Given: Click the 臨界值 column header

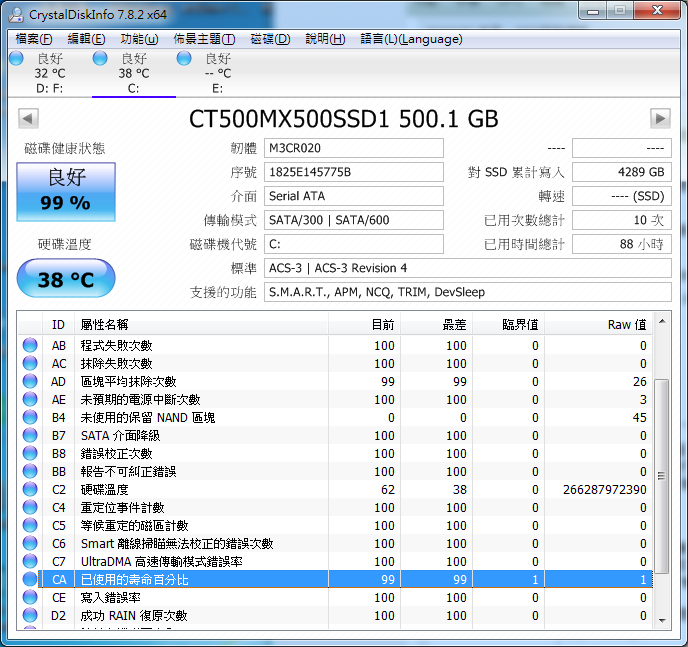Looking at the screenshot, I should pos(509,325).
